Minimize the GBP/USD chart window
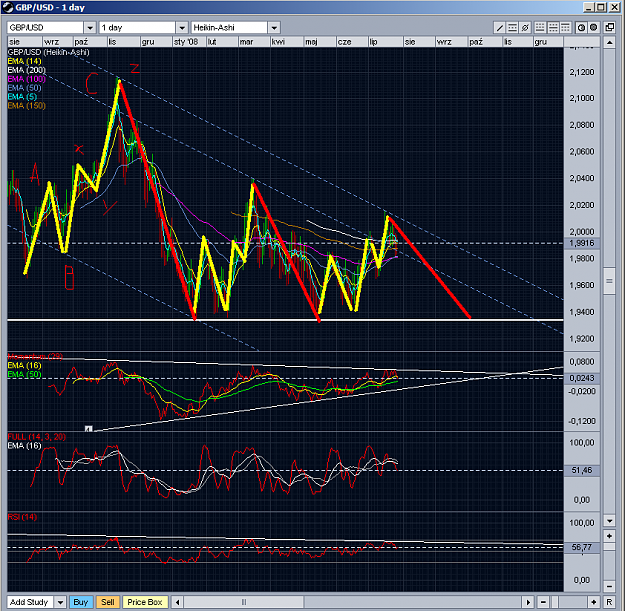Image resolution: width=625 pixels, height=611 pixels. 589,7
